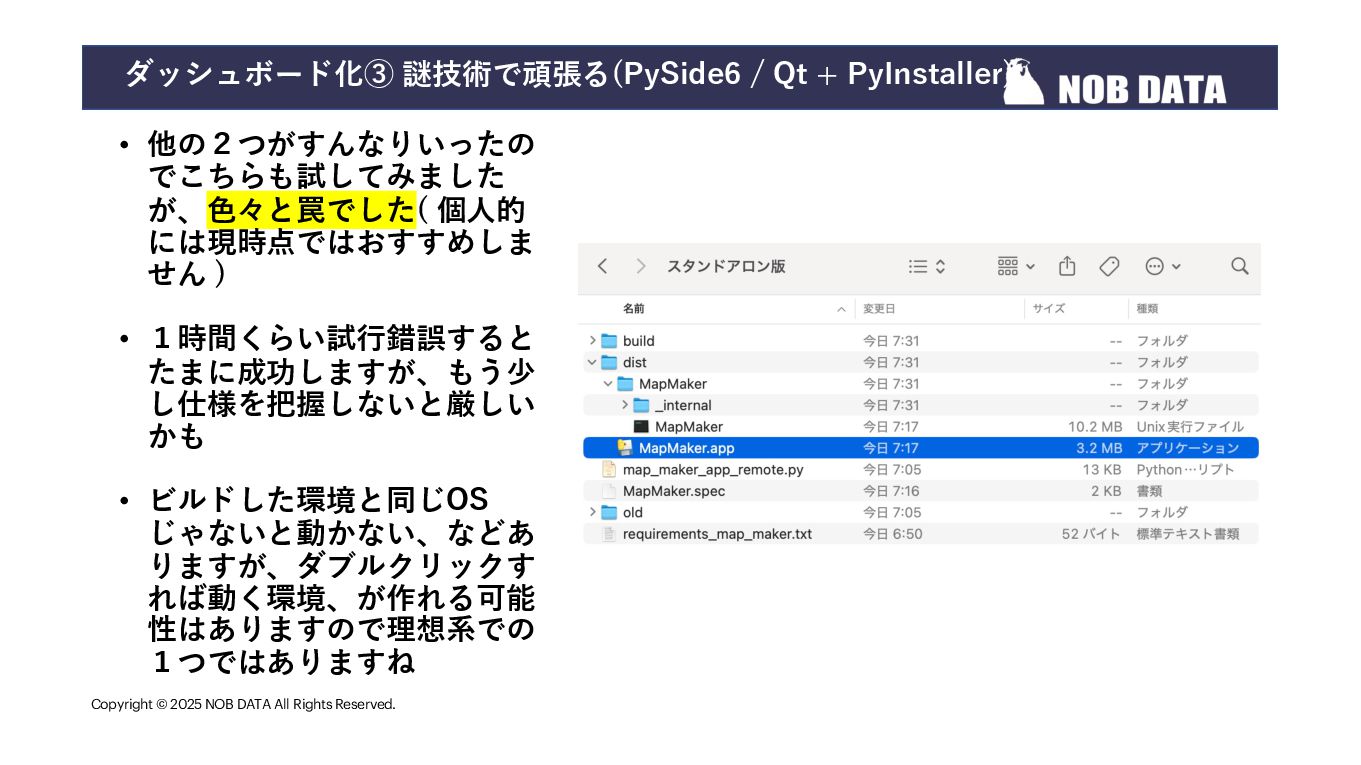
Task: Click the sort direction arrow beside 名前
Action: (841, 310)
